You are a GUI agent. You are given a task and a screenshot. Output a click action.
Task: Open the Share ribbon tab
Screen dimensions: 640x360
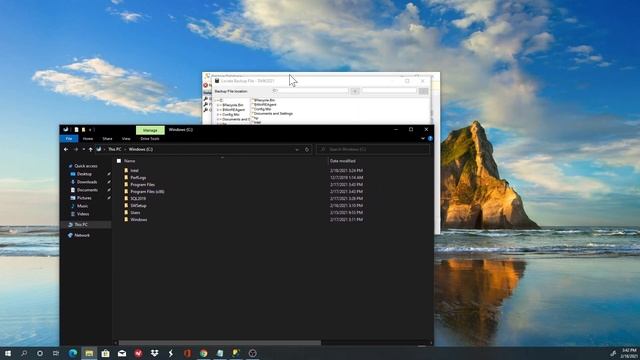click(107, 139)
